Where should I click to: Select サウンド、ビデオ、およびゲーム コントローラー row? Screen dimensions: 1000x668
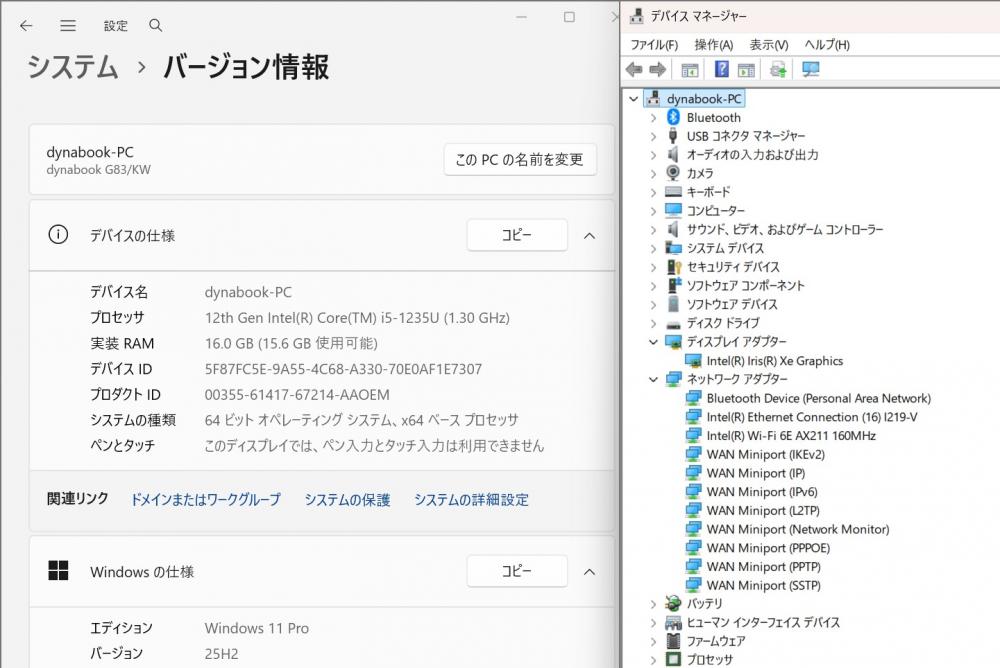pos(784,229)
